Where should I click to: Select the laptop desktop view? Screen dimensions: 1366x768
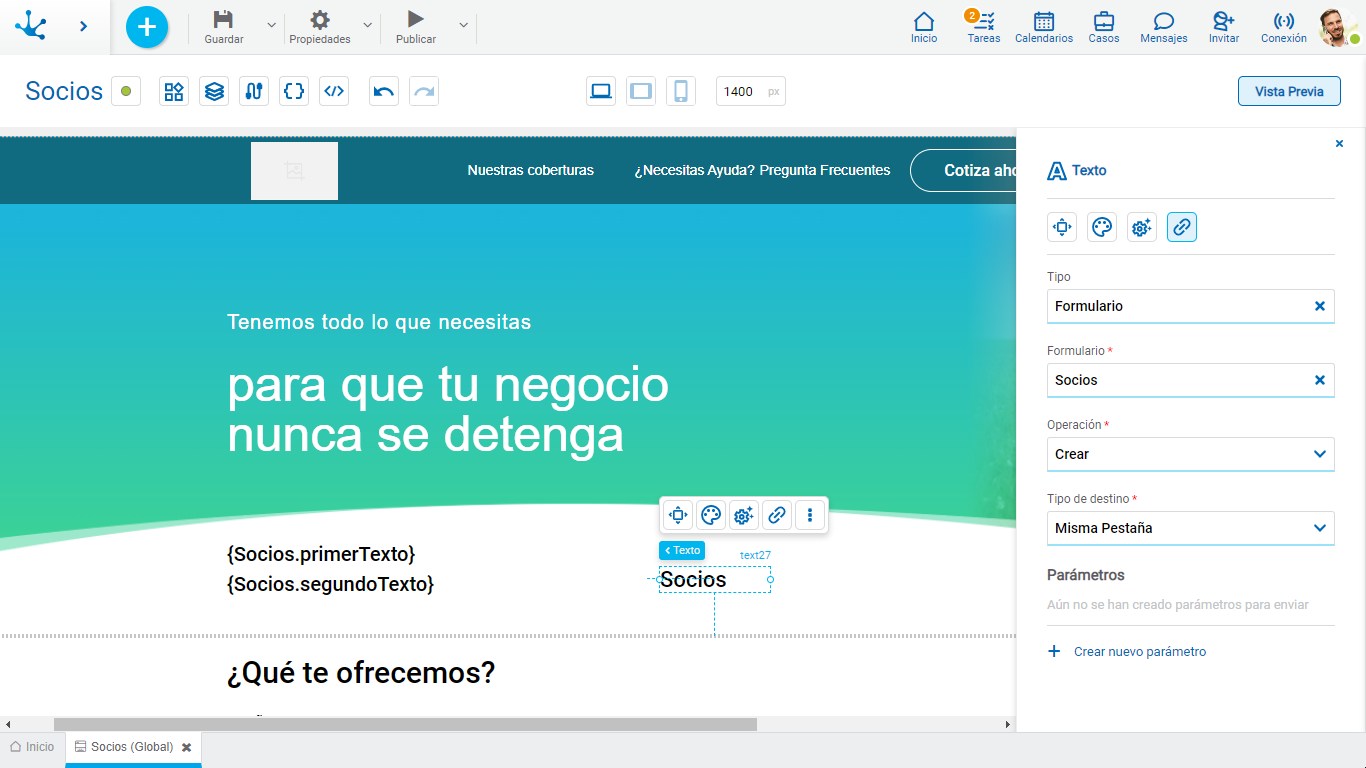(x=601, y=91)
